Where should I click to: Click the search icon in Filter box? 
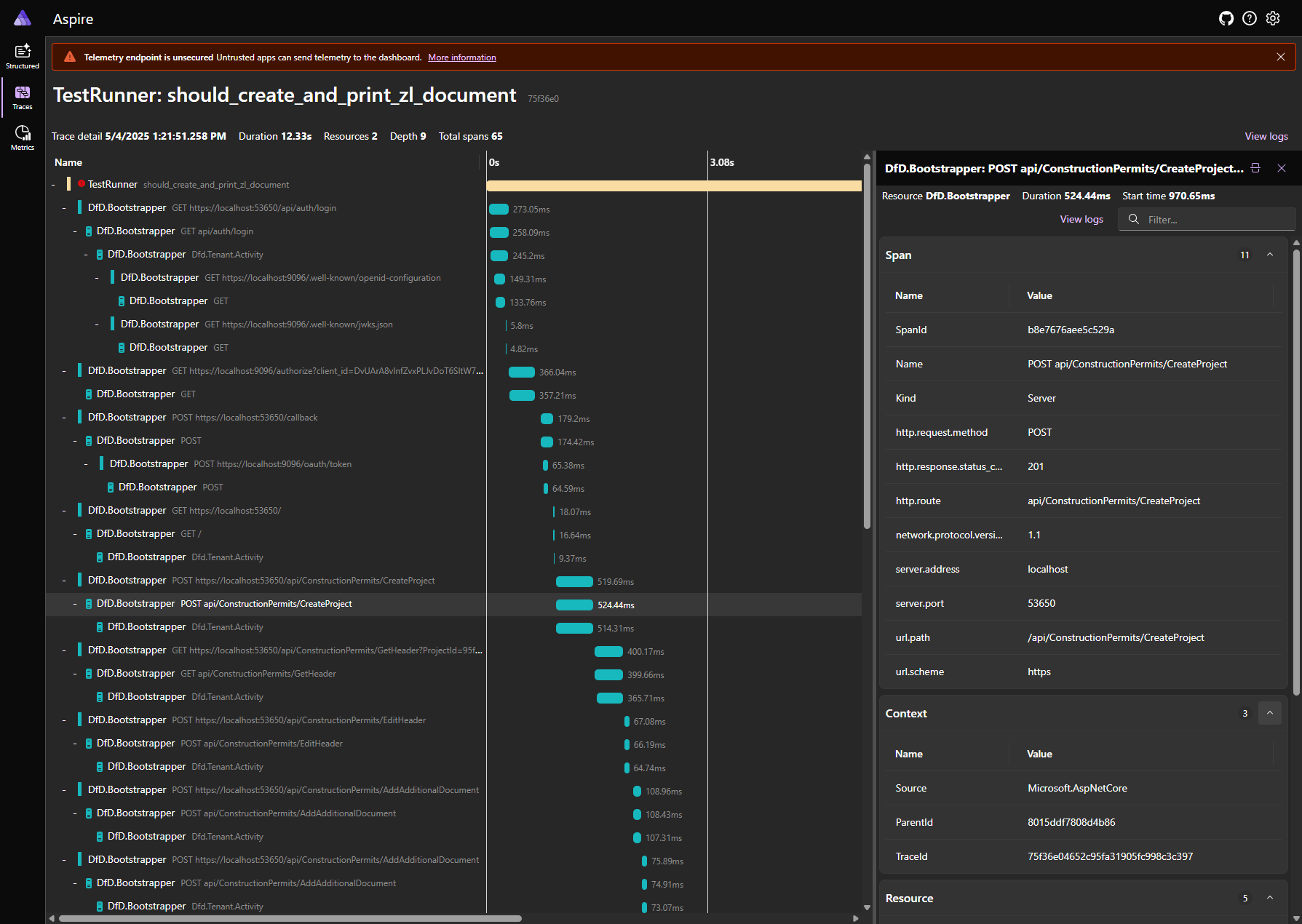1133,219
